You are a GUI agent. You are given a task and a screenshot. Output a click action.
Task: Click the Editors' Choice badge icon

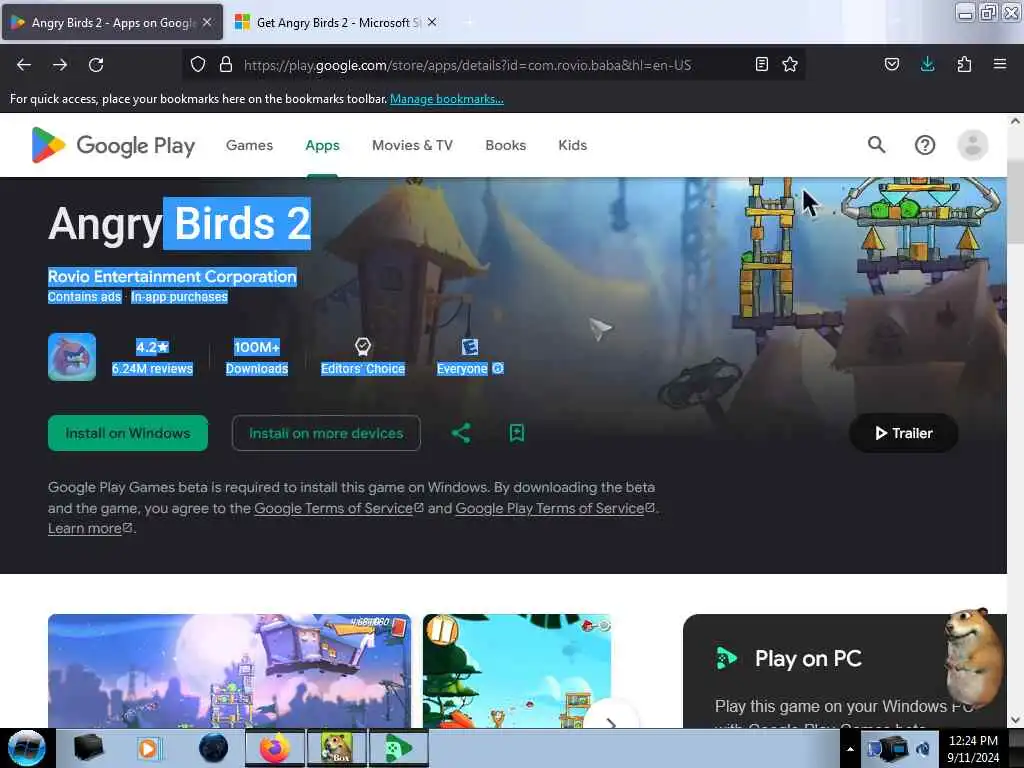pyautogui.click(x=362, y=346)
